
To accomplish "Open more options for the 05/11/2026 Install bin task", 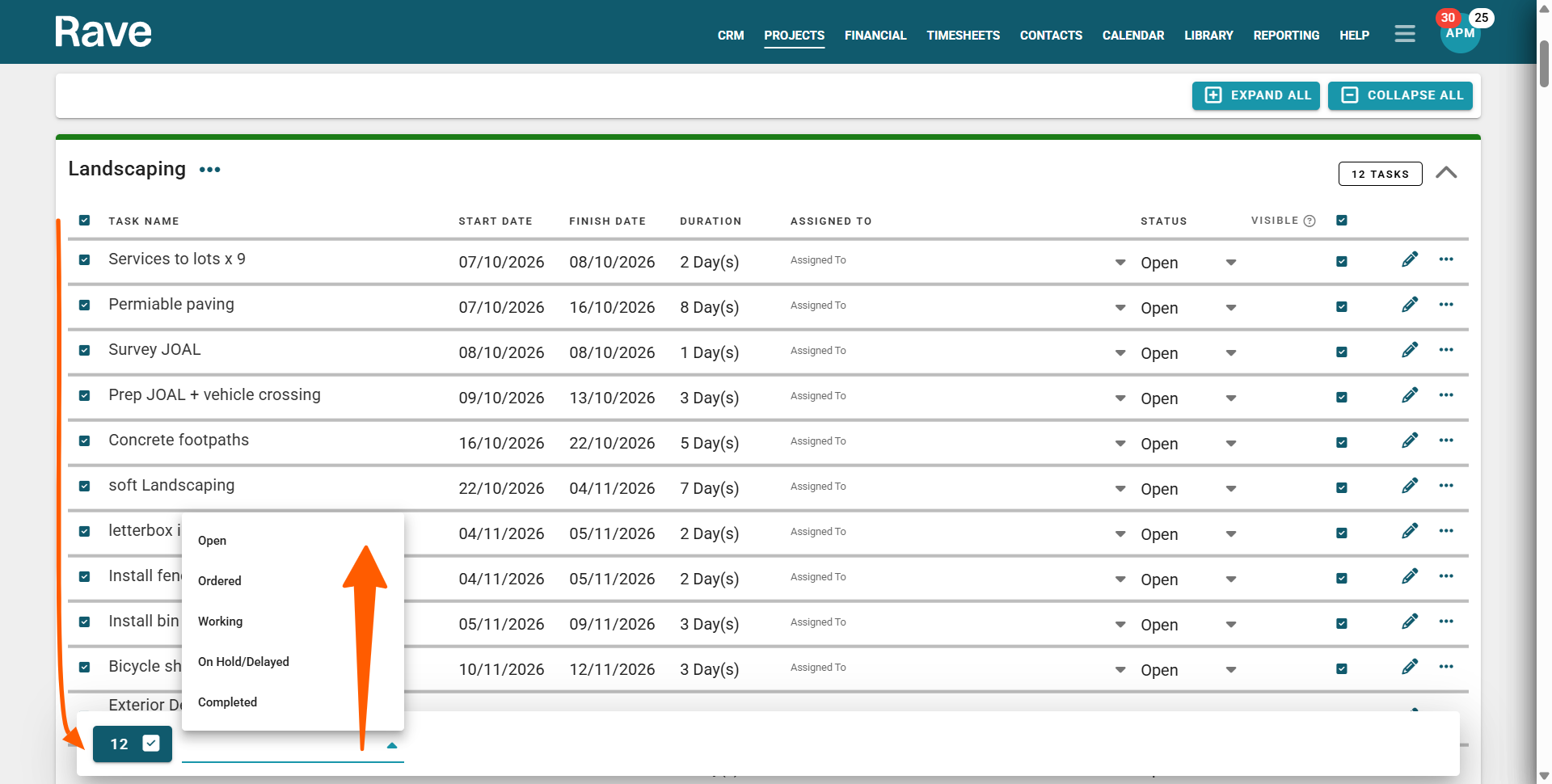I will pos(1446,622).
